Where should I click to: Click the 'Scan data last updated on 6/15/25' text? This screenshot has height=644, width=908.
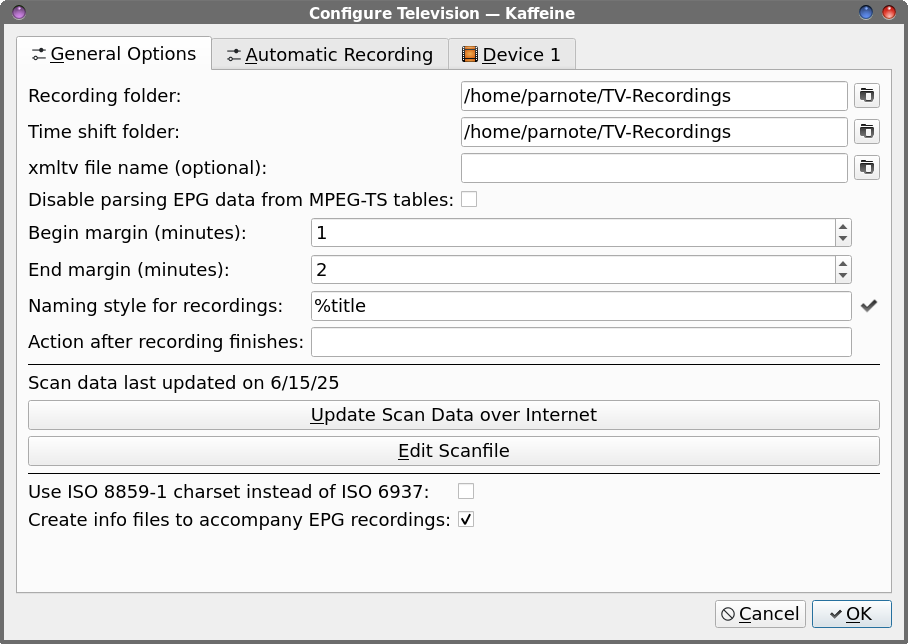click(184, 383)
